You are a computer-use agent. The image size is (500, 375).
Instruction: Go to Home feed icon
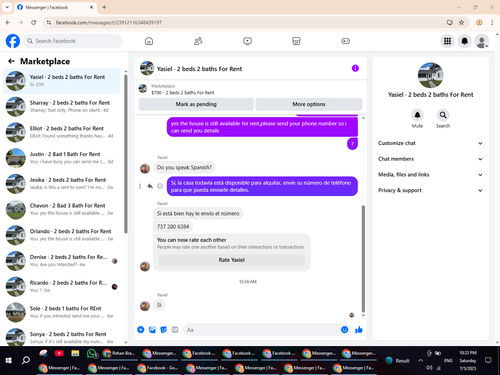pos(149,41)
